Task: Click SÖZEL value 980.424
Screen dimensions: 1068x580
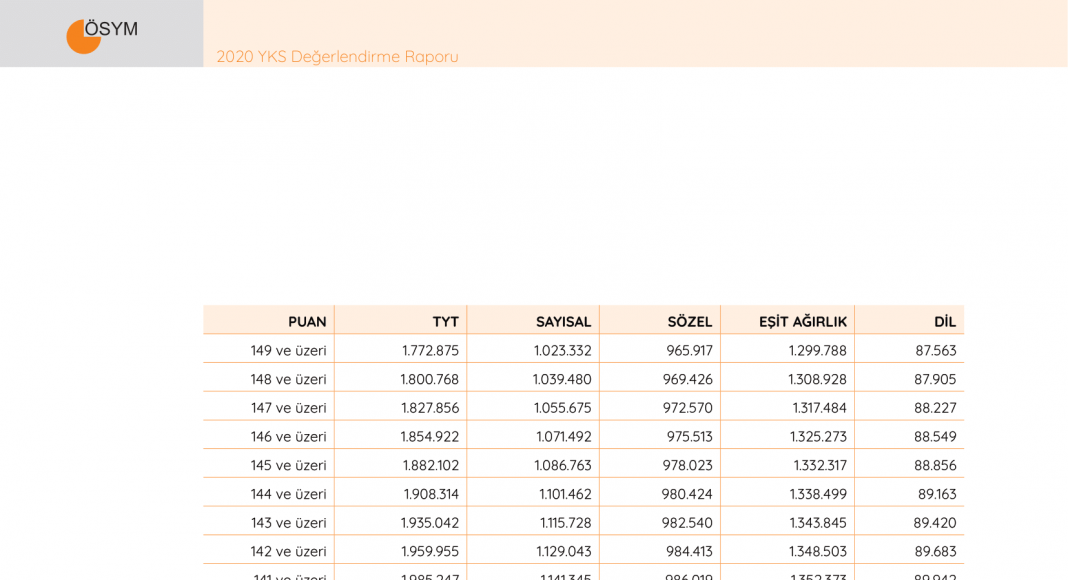Action: click(x=687, y=494)
